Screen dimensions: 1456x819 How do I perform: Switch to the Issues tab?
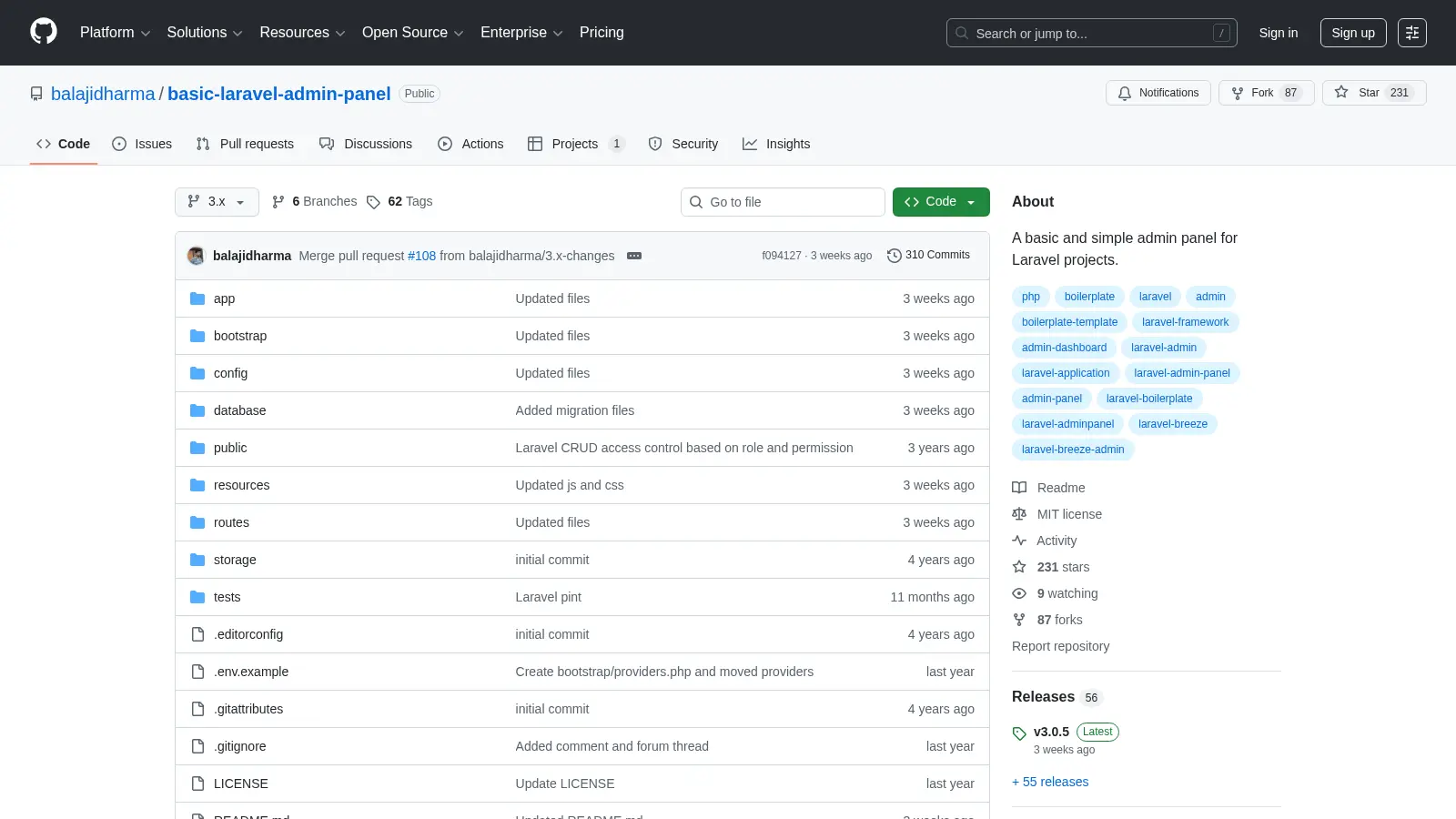[x=142, y=144]
